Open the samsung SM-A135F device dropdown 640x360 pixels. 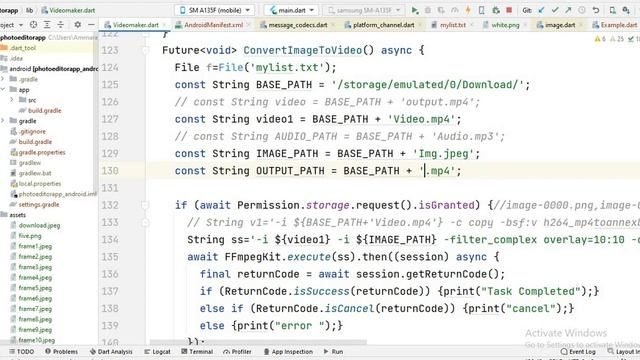pos(364,10)
